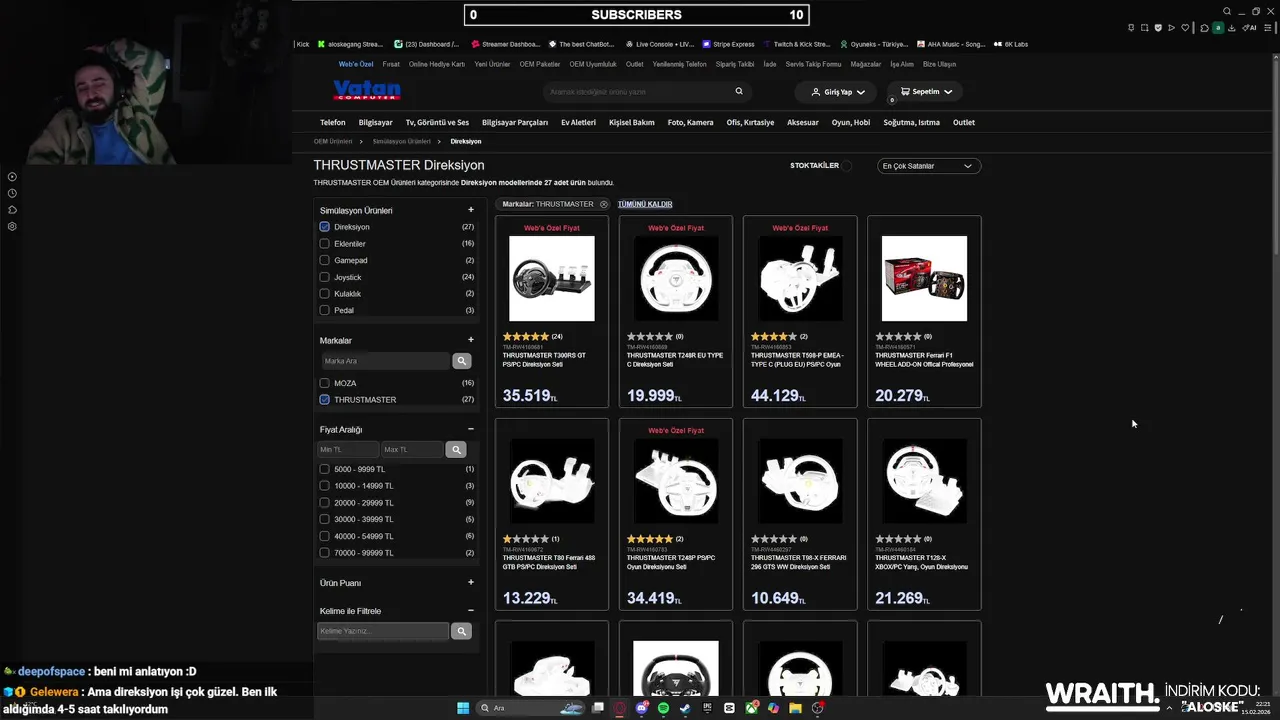Check the Joystick category checkbox
The width and height of the screenshot is (1280, 720).
click(324, 277)
